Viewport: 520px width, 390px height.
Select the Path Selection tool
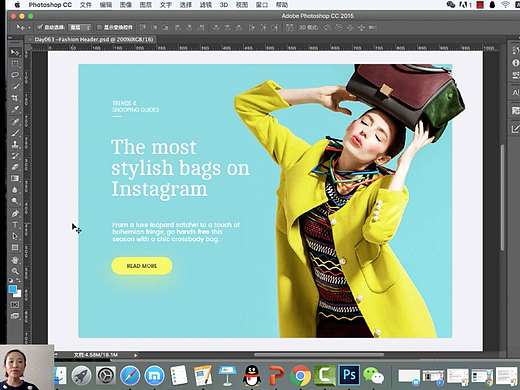[x=15, y=236]
